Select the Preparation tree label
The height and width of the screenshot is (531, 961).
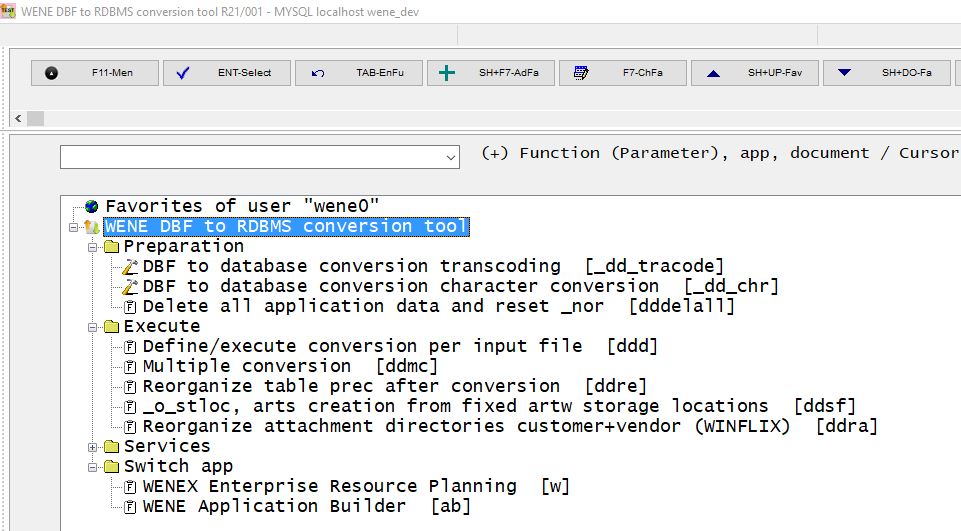(184, 246)
